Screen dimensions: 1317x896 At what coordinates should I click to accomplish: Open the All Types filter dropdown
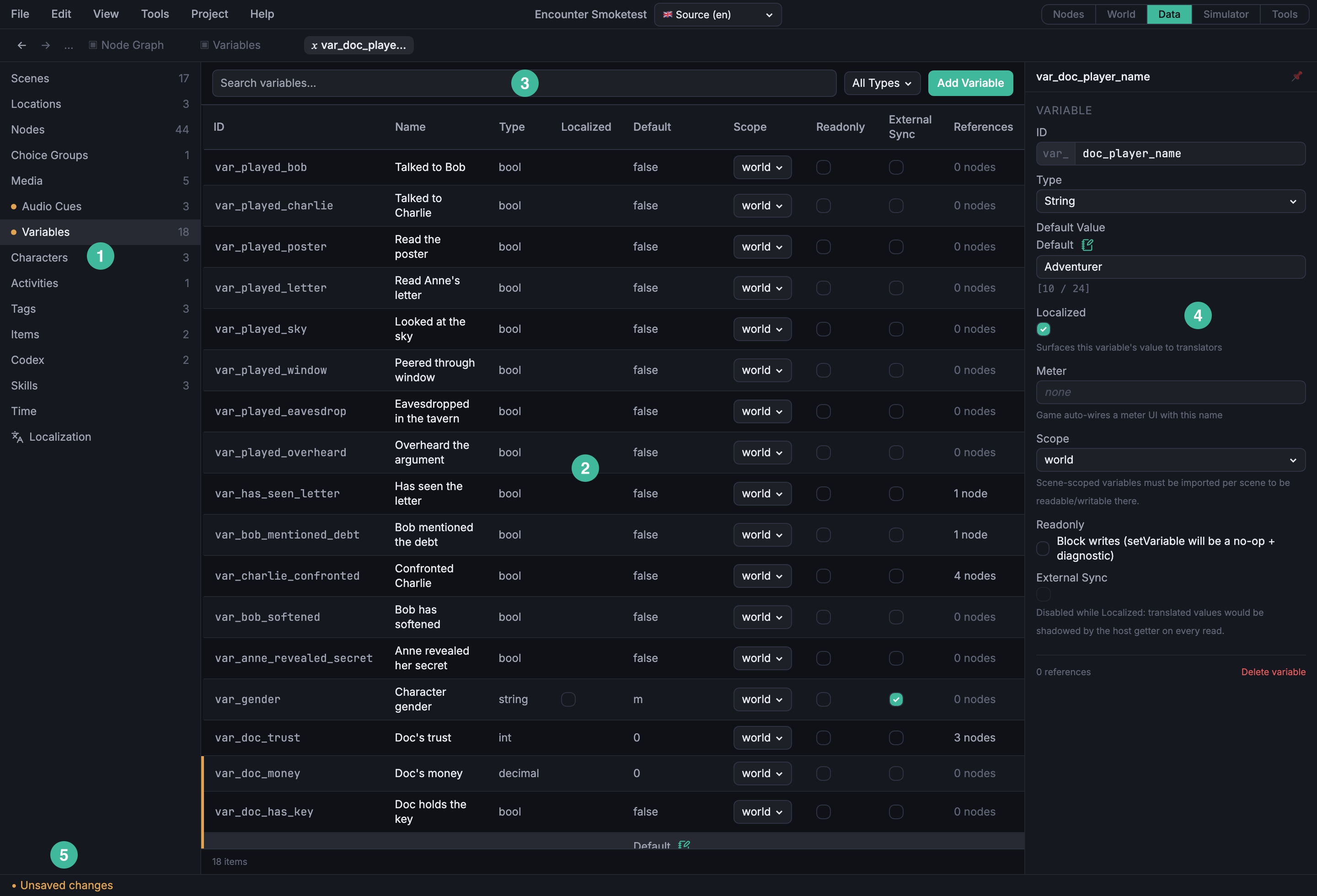[x=882, y=83]
